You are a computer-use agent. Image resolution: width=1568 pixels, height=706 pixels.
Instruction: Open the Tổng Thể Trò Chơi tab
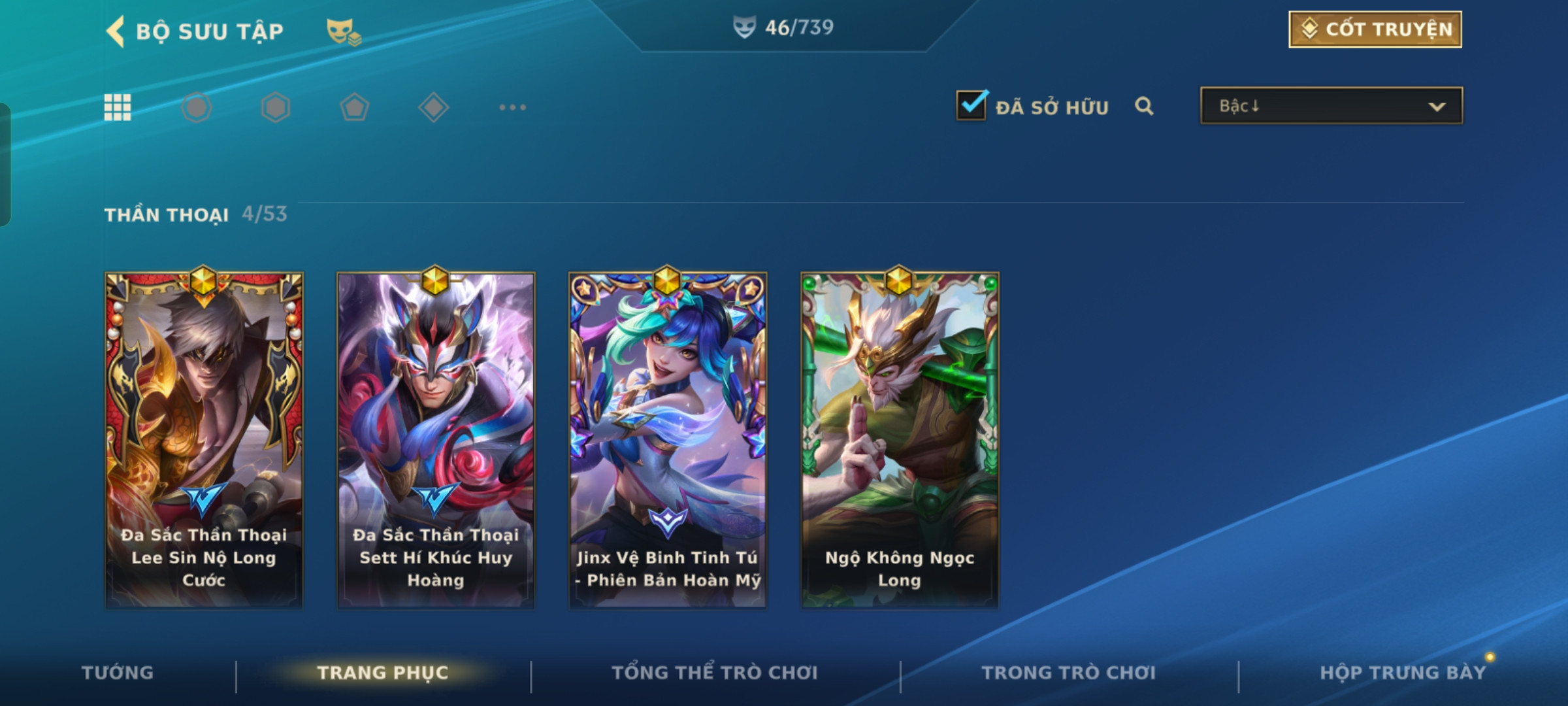click(715, 673)
